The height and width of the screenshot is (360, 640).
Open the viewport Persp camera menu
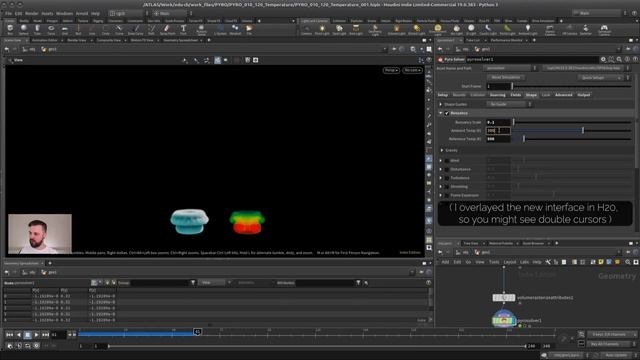tap(391, 70)
